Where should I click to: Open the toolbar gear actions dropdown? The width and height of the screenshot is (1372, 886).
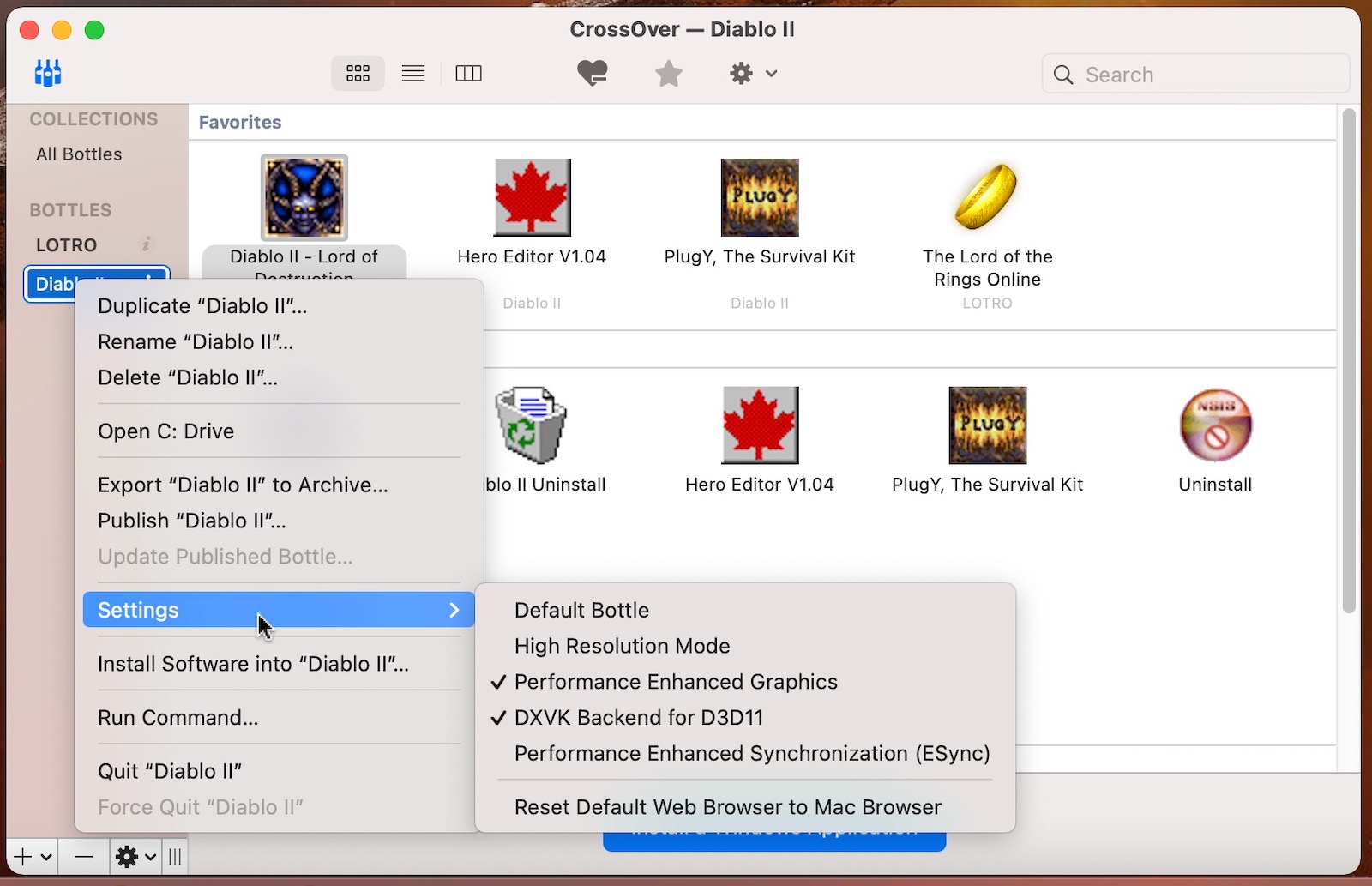click(753, 74)
